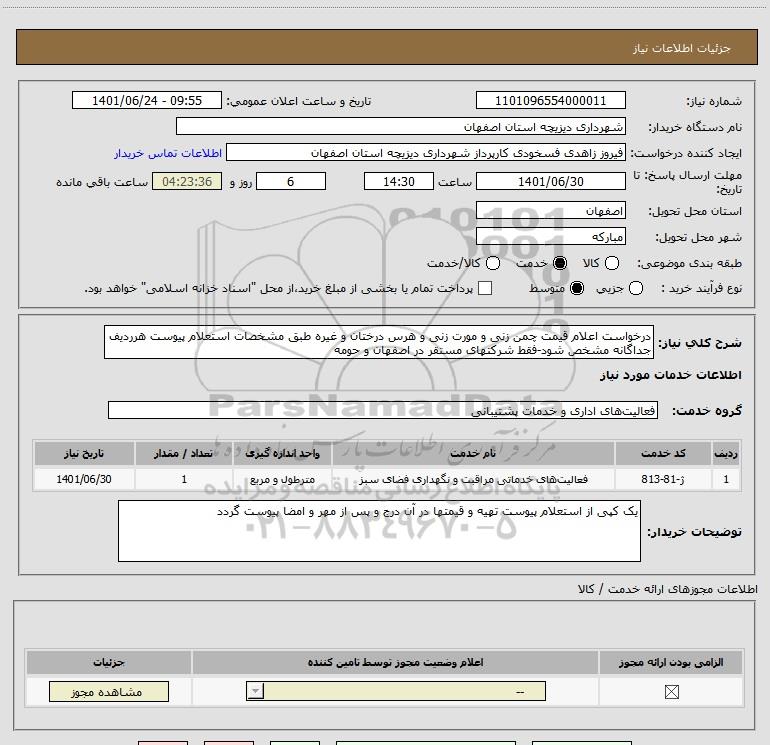Click the شماره نیاز number field
The height and width of the screenshot is (745, 770).
tap(550, 100)
